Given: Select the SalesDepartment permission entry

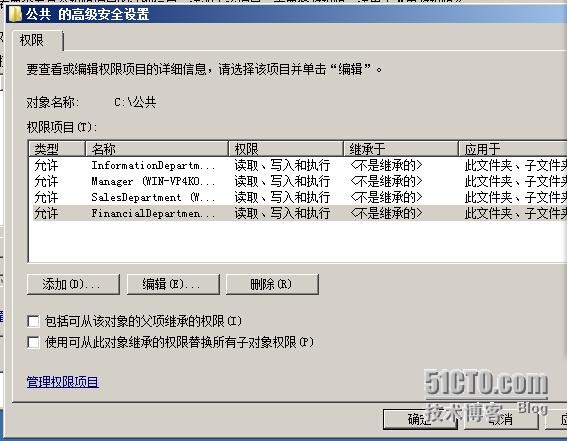Looking at the screenshot, I should click(299, 197).
